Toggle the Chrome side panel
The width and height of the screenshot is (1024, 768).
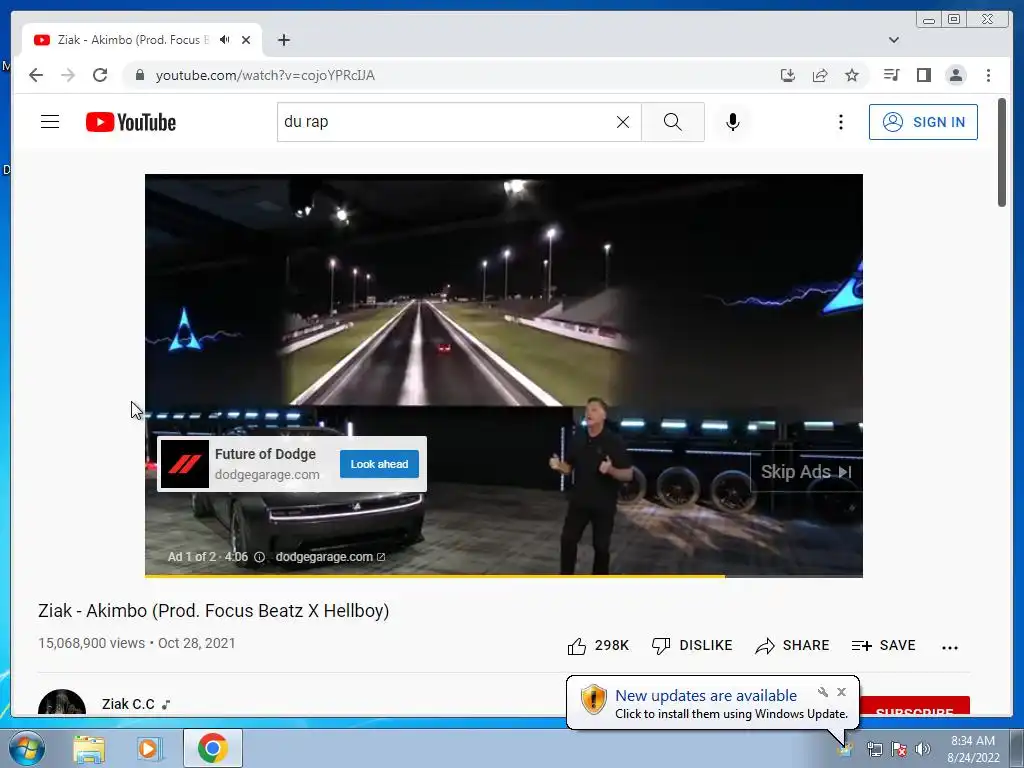coord(923,75)
